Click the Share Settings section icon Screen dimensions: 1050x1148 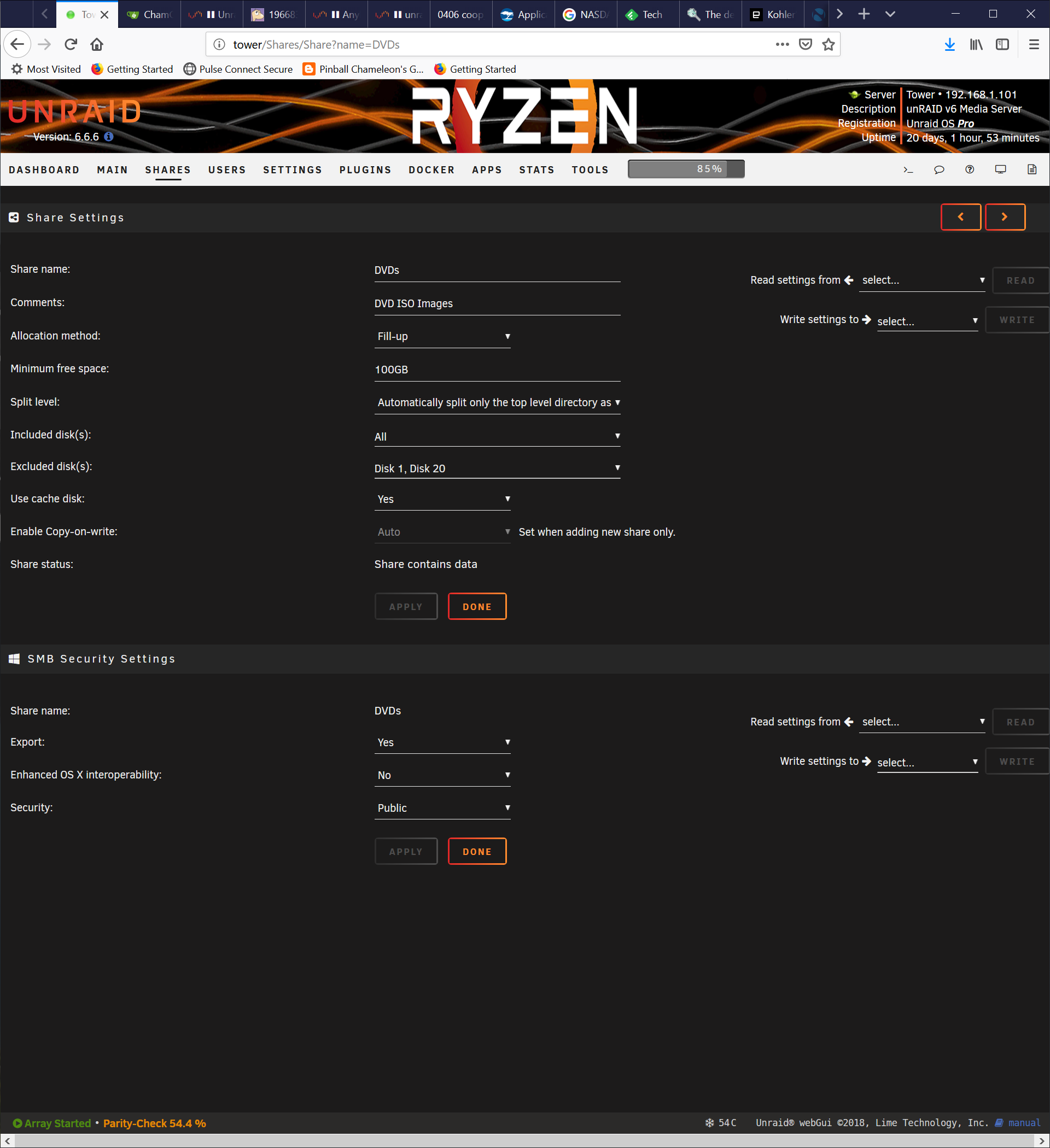coord(14,218)
